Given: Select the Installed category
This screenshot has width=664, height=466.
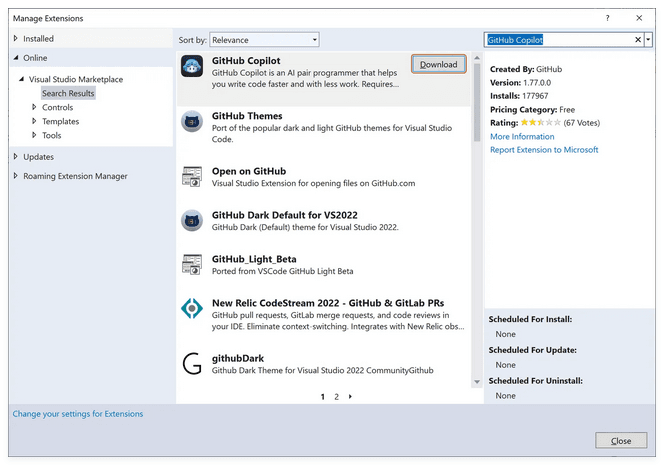Looking at the screenshot, I should (39, 39).
